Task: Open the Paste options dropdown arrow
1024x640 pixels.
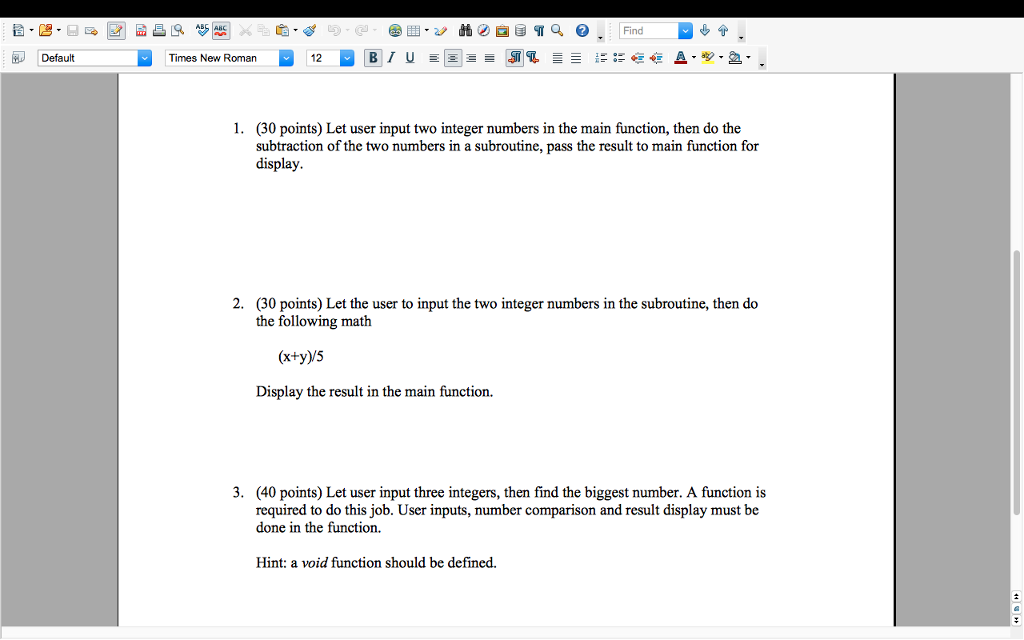Action: (x=295, y=31)
